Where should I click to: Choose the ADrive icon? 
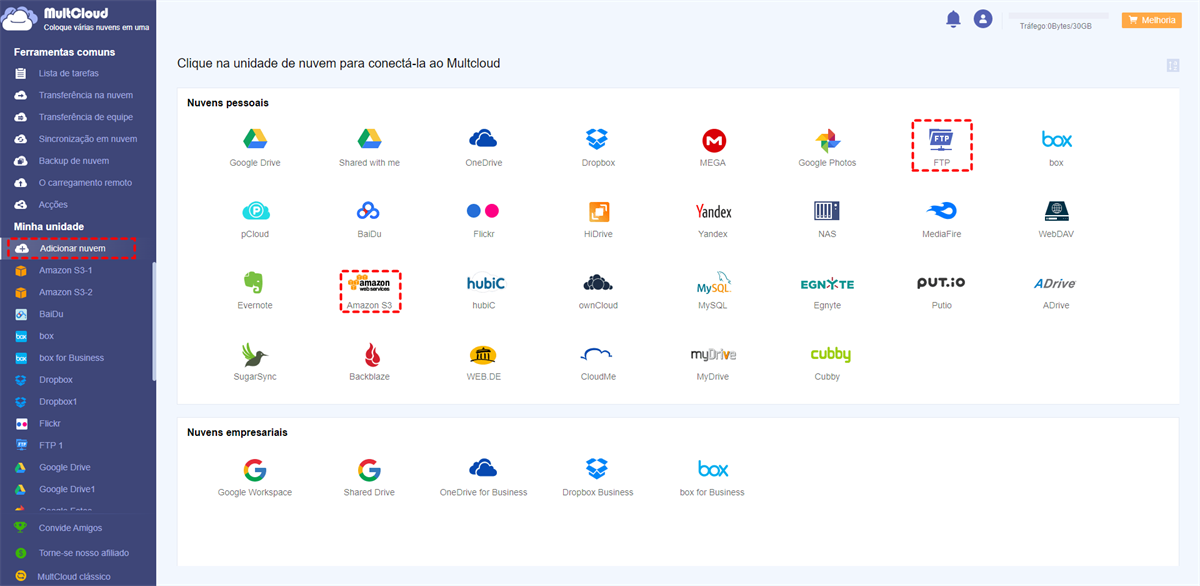pos(1054,284)
